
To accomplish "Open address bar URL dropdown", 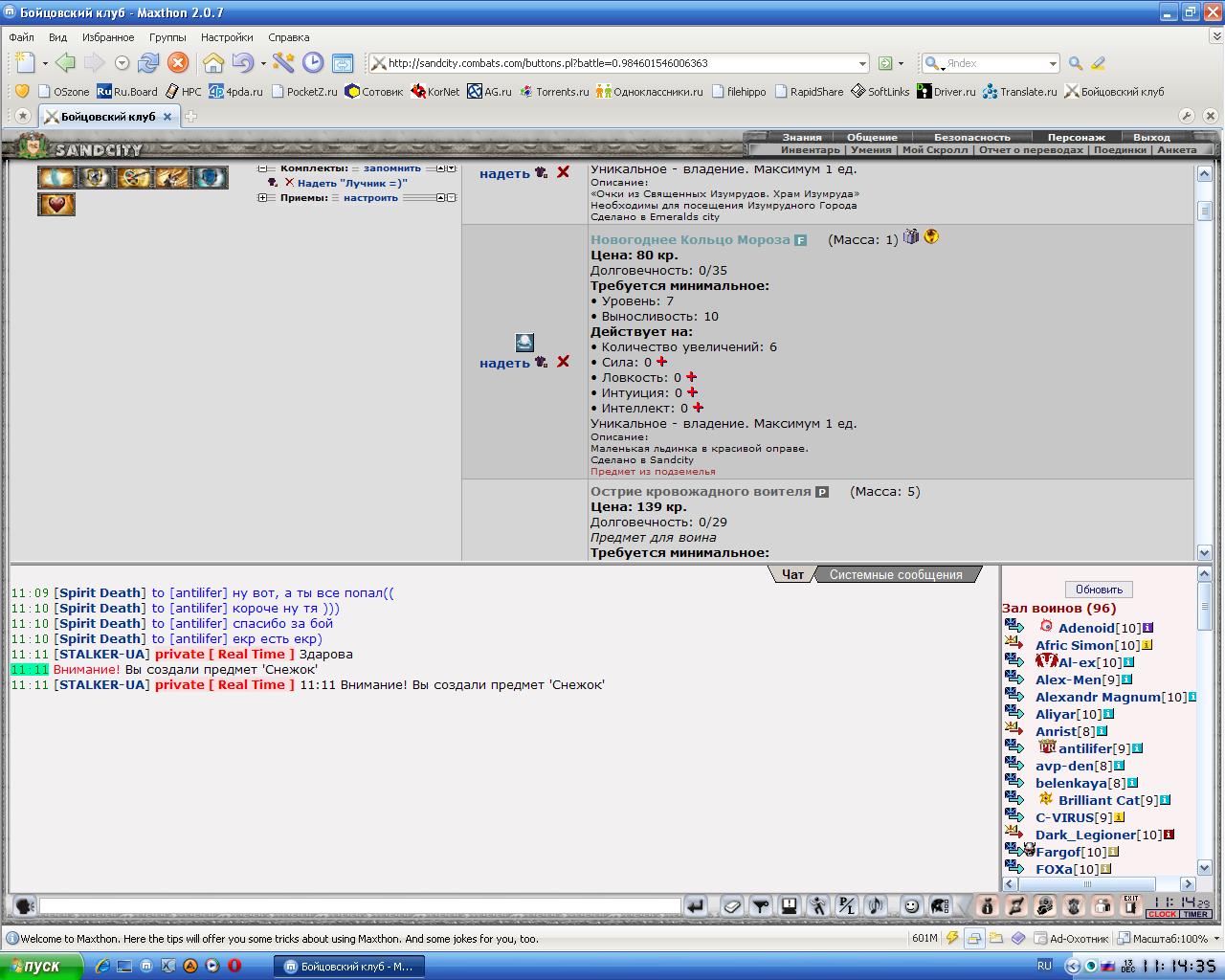I will pos(861,63).
